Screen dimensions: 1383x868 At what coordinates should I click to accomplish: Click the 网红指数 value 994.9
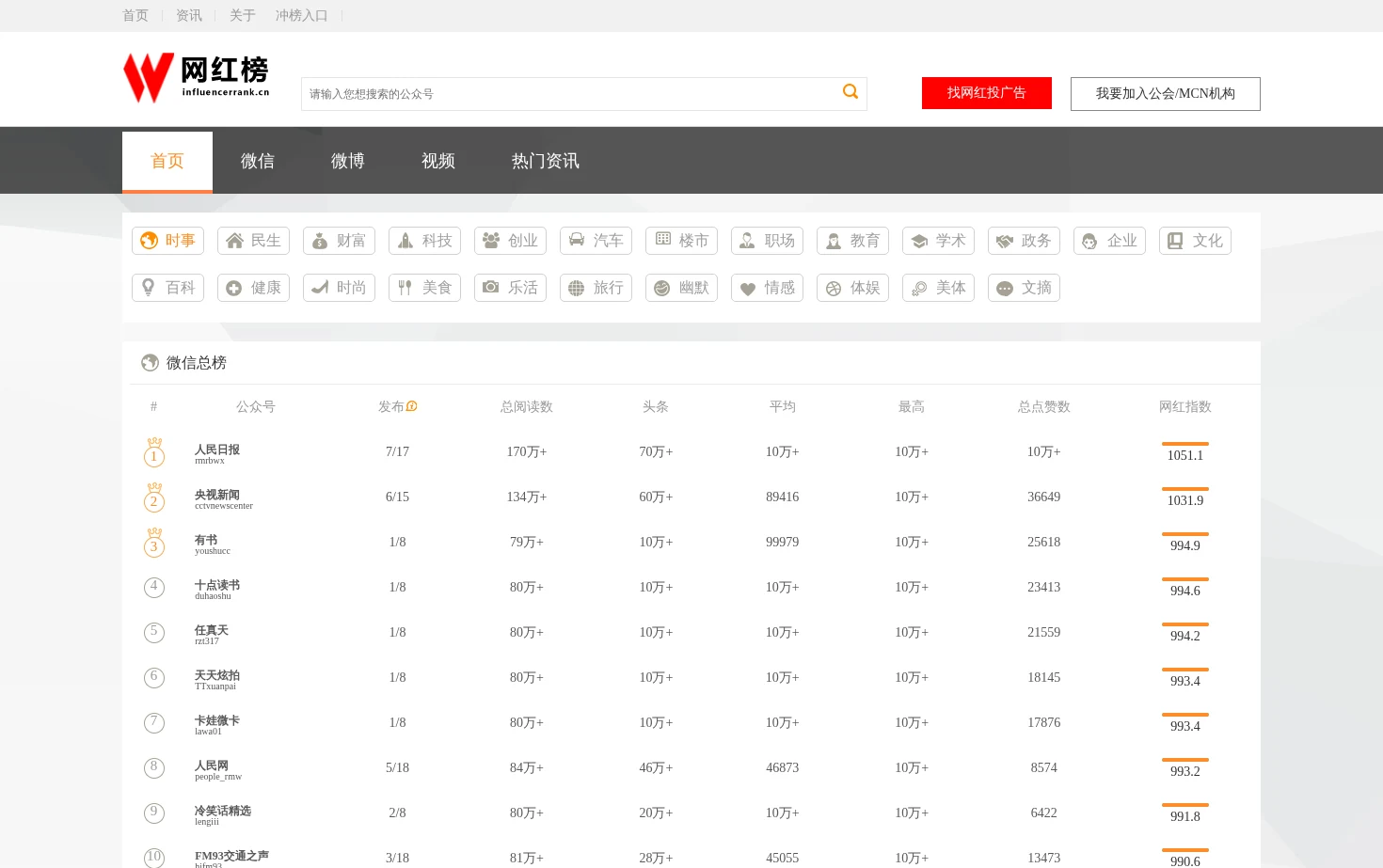pos(1185,545)
